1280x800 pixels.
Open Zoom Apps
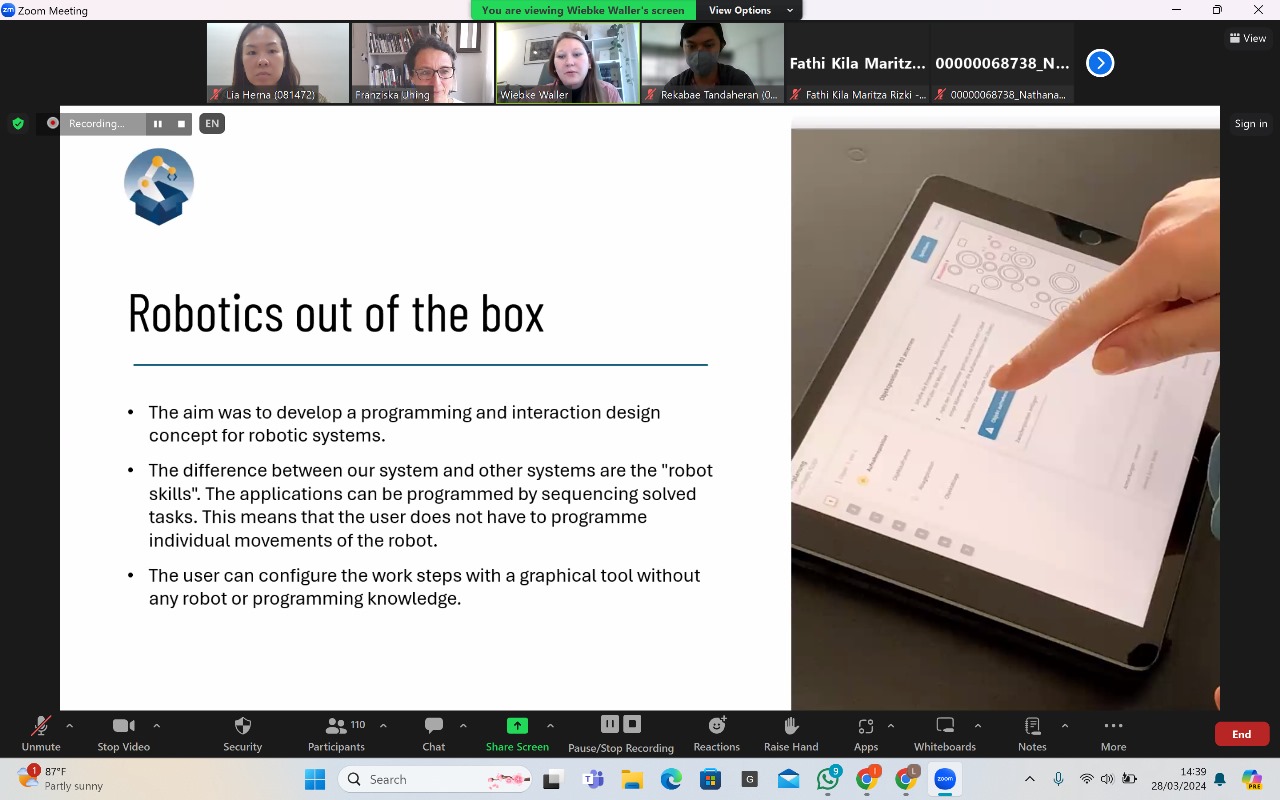pos(866,733)
